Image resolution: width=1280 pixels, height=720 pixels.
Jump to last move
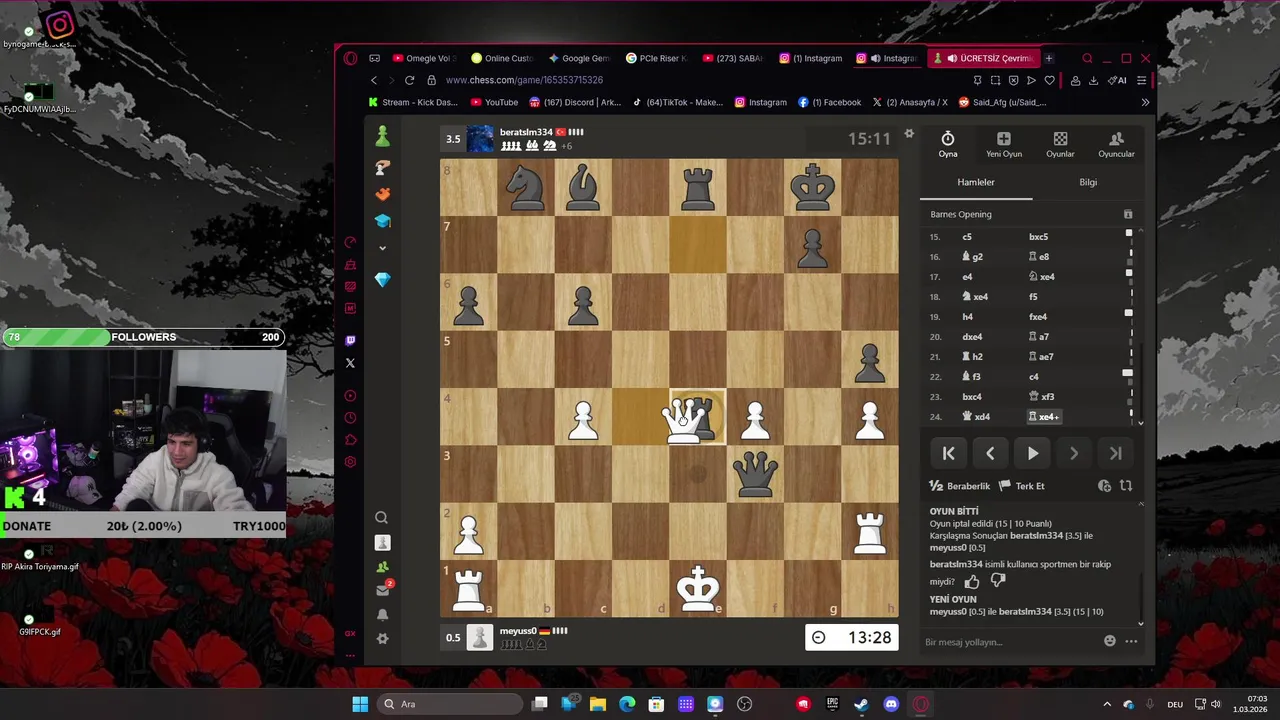[1116, 453]
